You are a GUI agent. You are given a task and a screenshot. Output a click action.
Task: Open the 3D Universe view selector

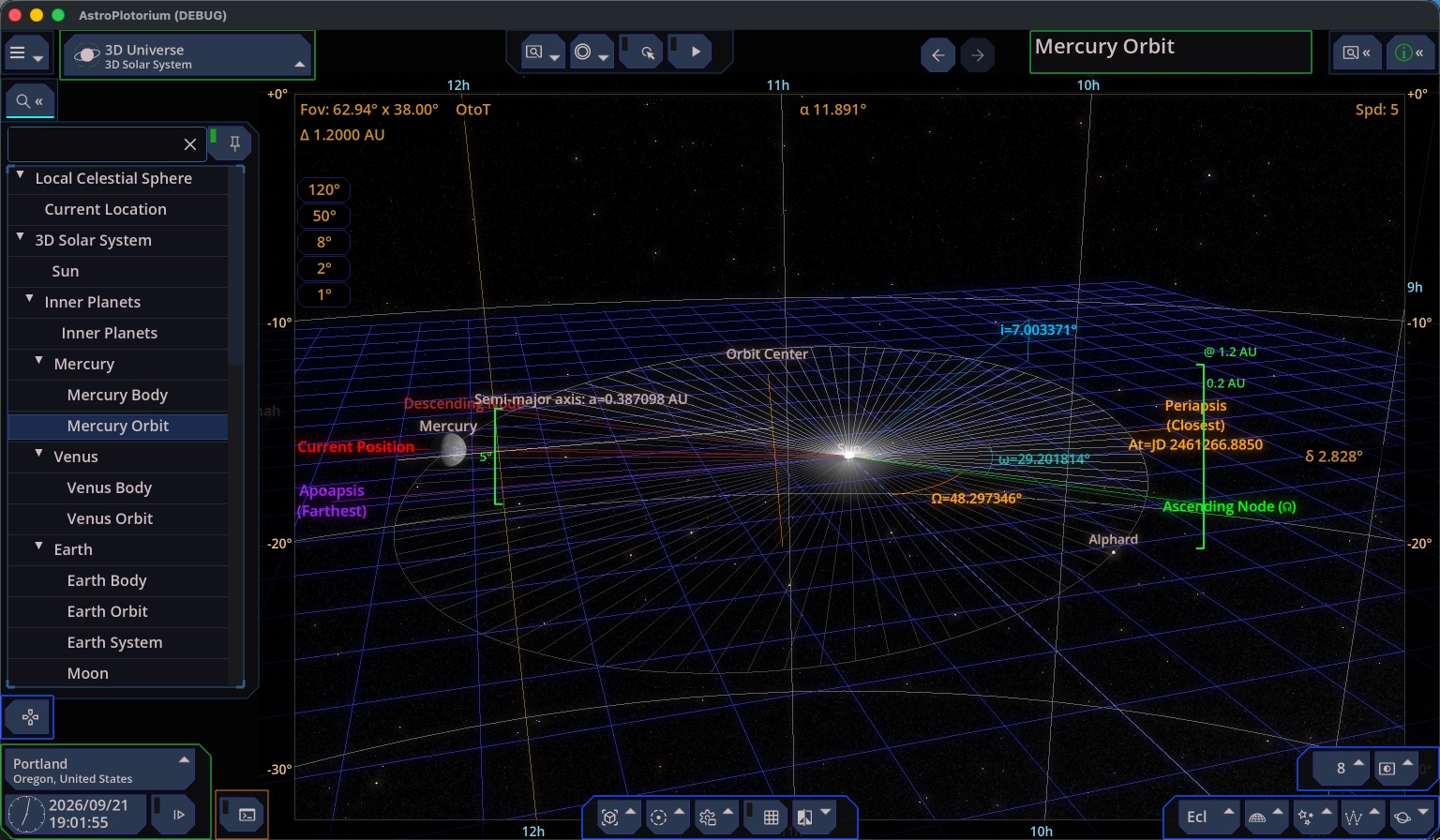click(188, 56)
